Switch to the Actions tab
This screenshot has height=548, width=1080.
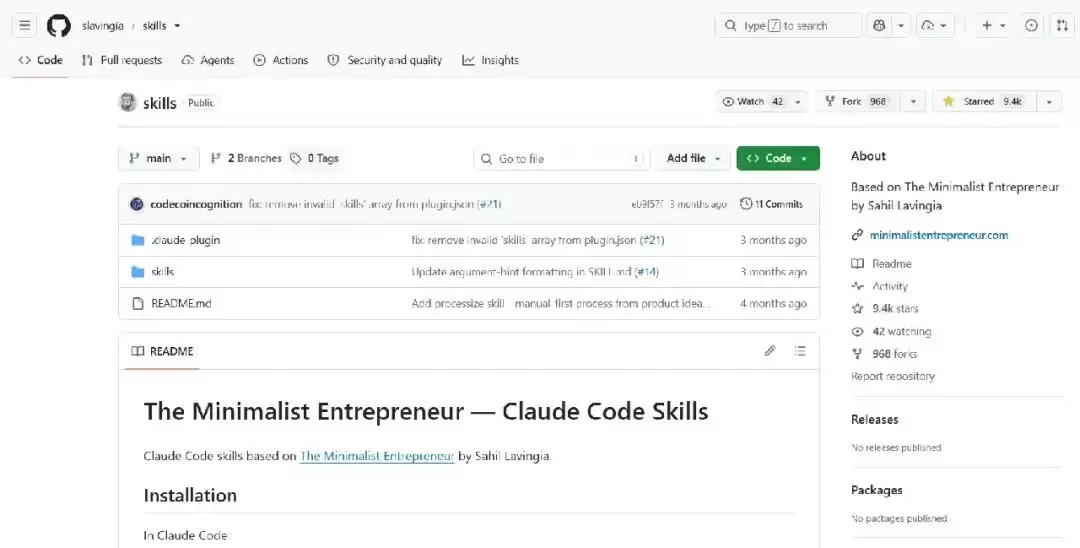point(280,60)
